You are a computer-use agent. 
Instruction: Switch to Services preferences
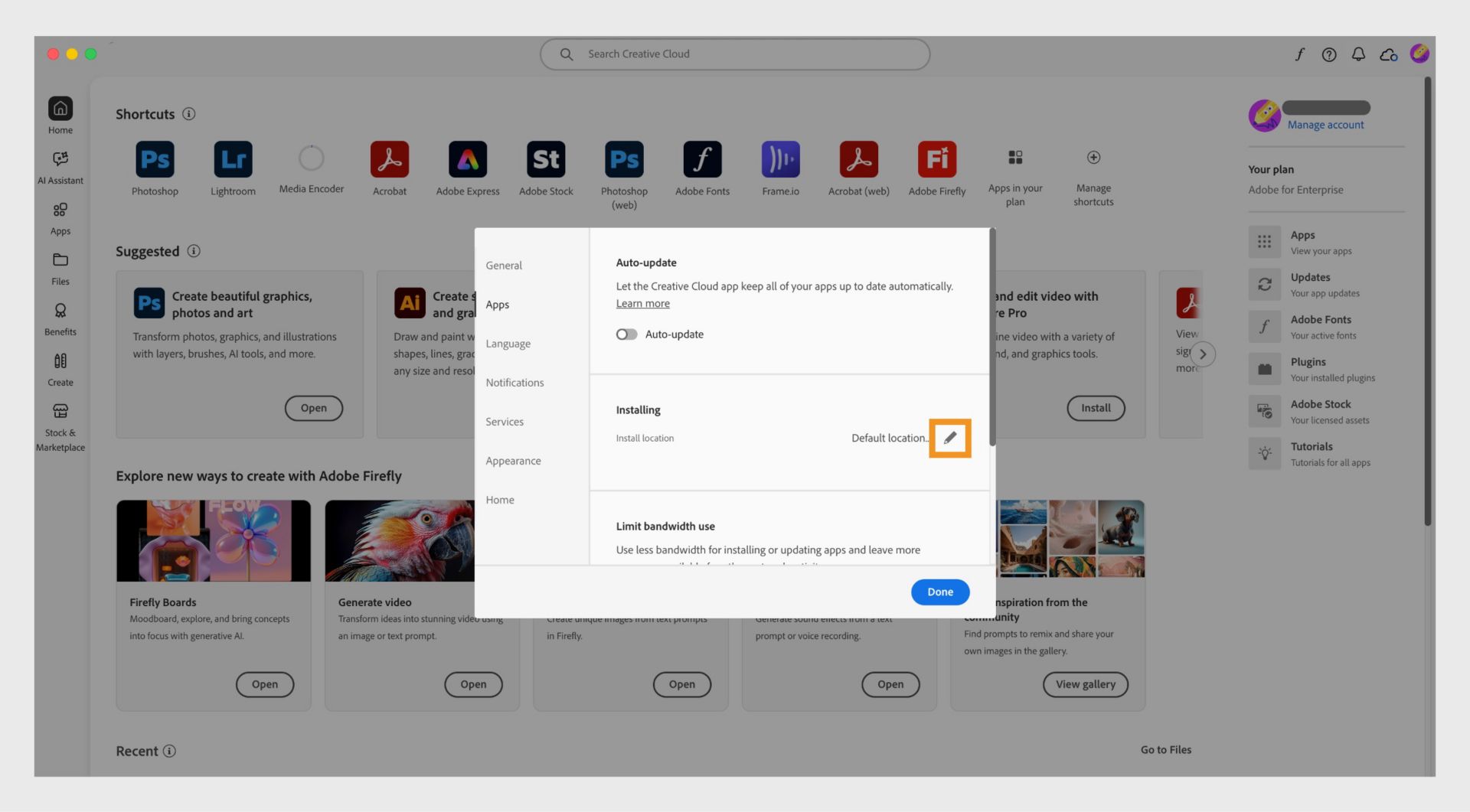[505, 422]
